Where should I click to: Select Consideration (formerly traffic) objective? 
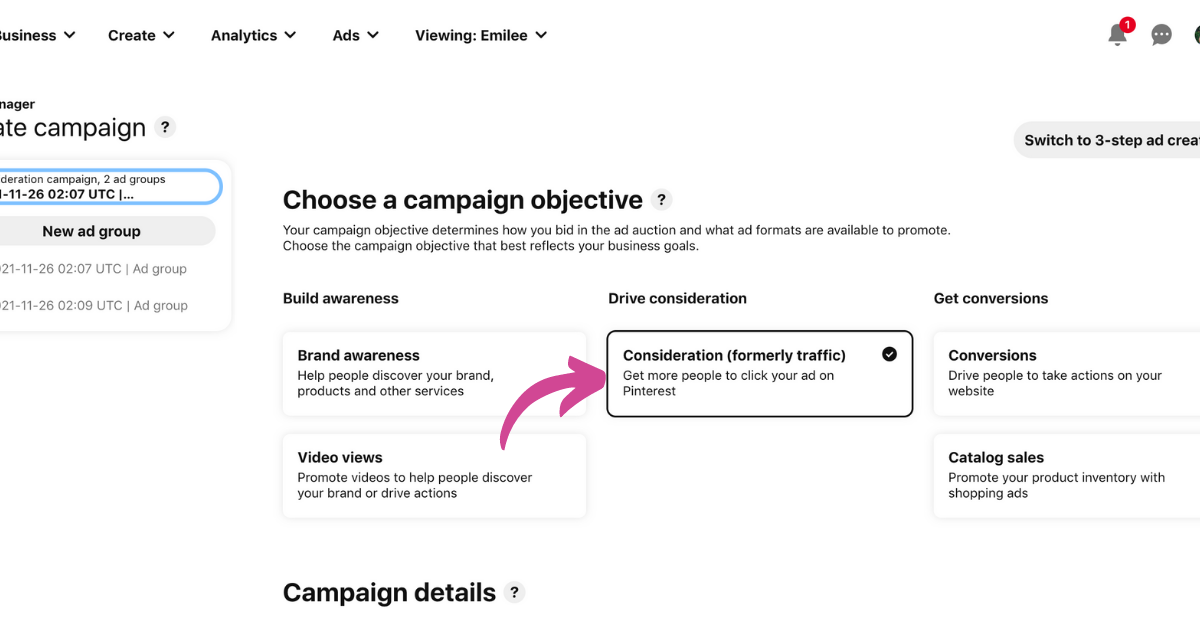pos(760,373)
